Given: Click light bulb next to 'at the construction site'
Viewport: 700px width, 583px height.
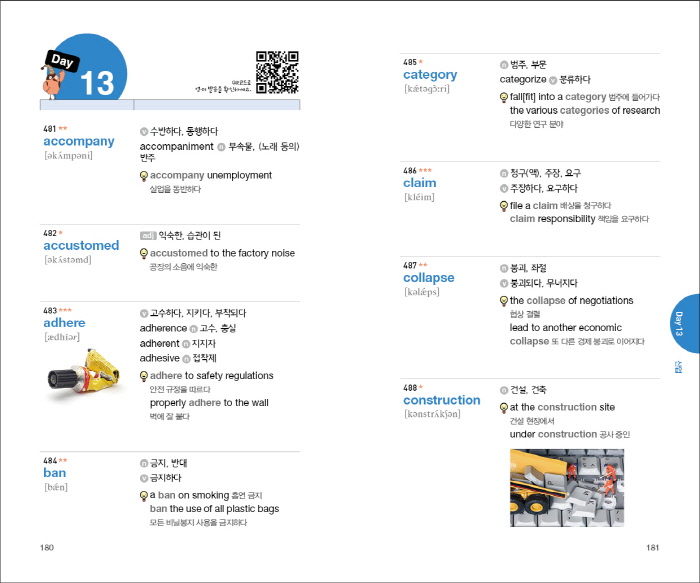Looking at the screenshot, I should tap(504, 408).
